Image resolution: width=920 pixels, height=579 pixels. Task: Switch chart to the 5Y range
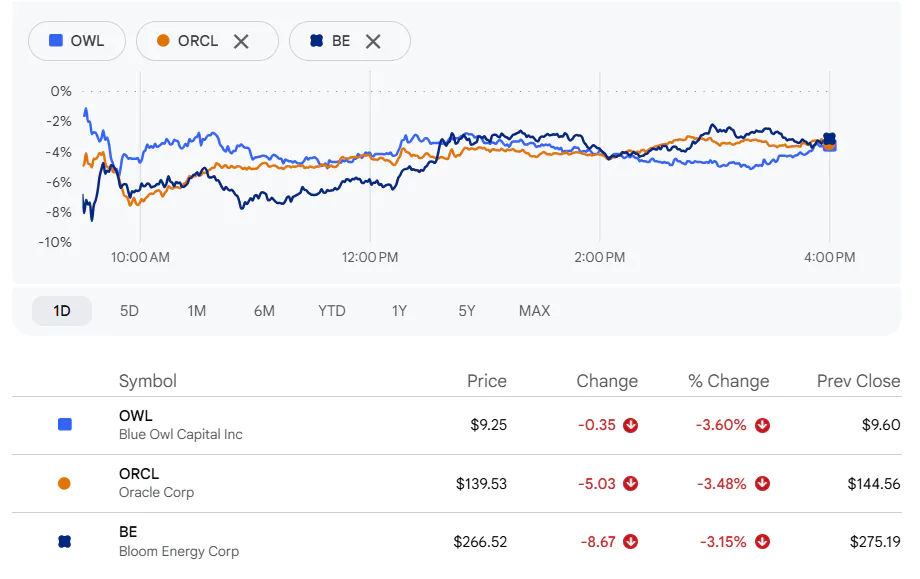tap(466, 311)
